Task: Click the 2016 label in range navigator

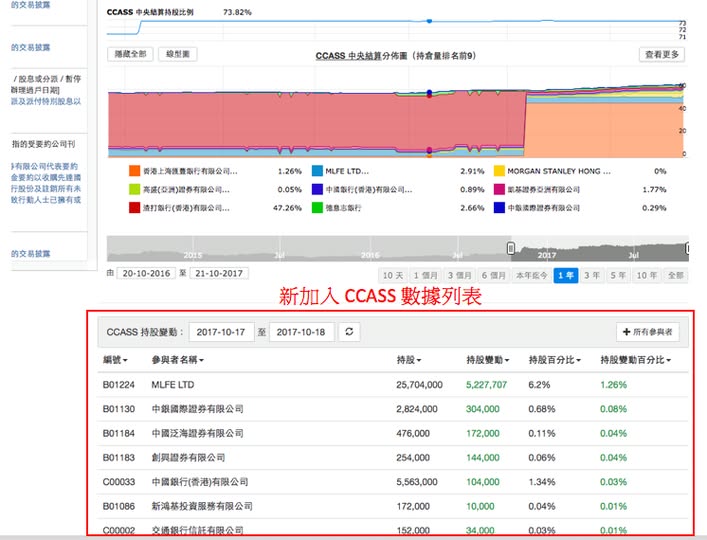Action: [x=370, y=255]
